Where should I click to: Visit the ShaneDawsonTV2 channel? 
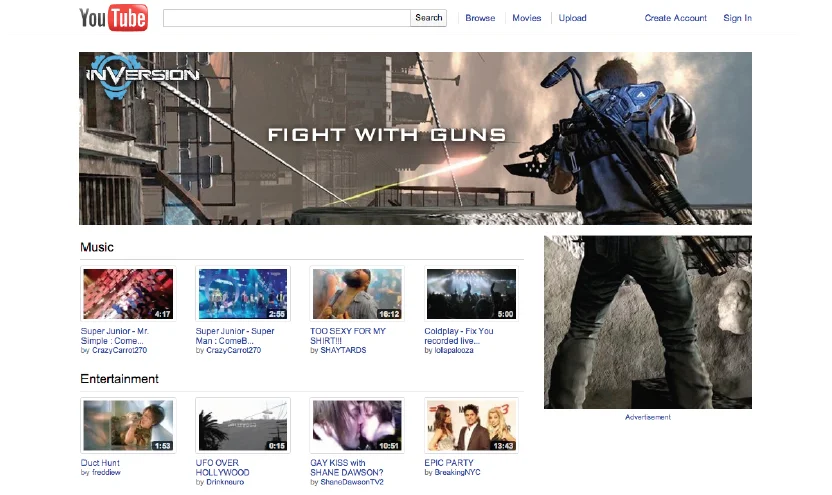352,482
